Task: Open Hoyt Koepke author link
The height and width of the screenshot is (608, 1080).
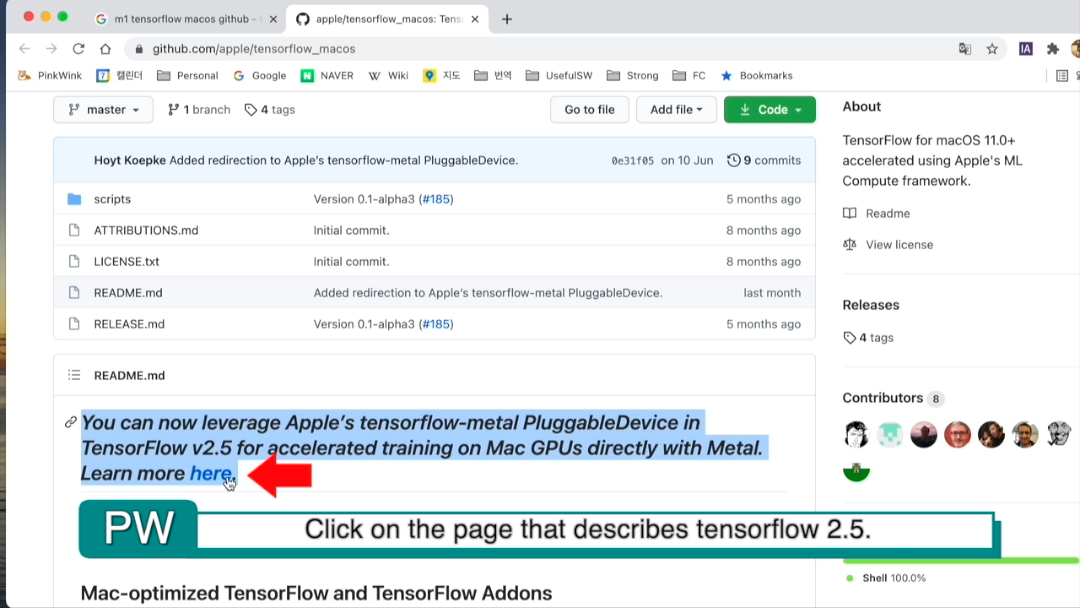Action: 129,160
